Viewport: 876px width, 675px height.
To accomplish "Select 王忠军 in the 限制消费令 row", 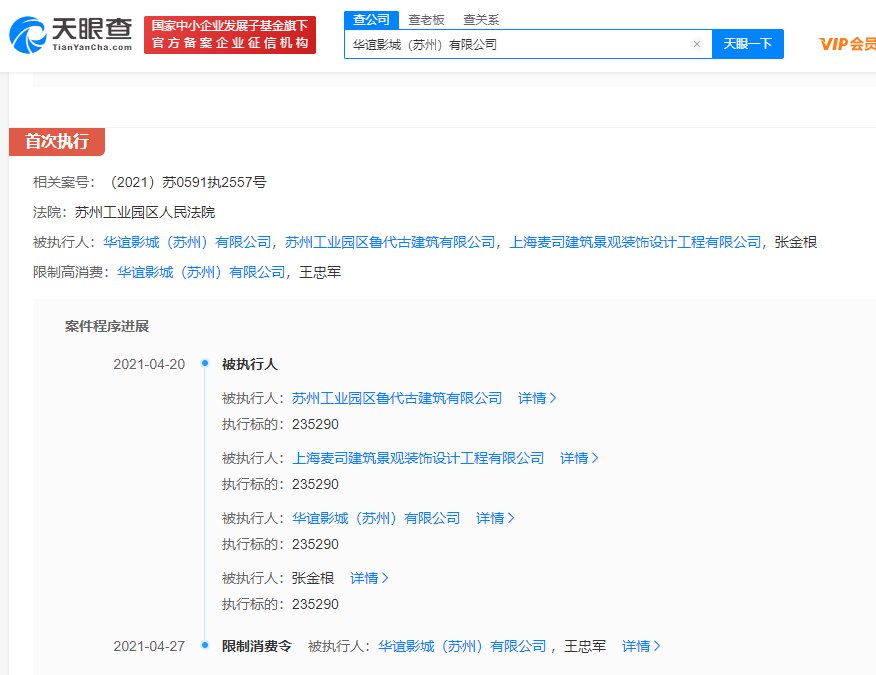I will [x=585, y=647].
